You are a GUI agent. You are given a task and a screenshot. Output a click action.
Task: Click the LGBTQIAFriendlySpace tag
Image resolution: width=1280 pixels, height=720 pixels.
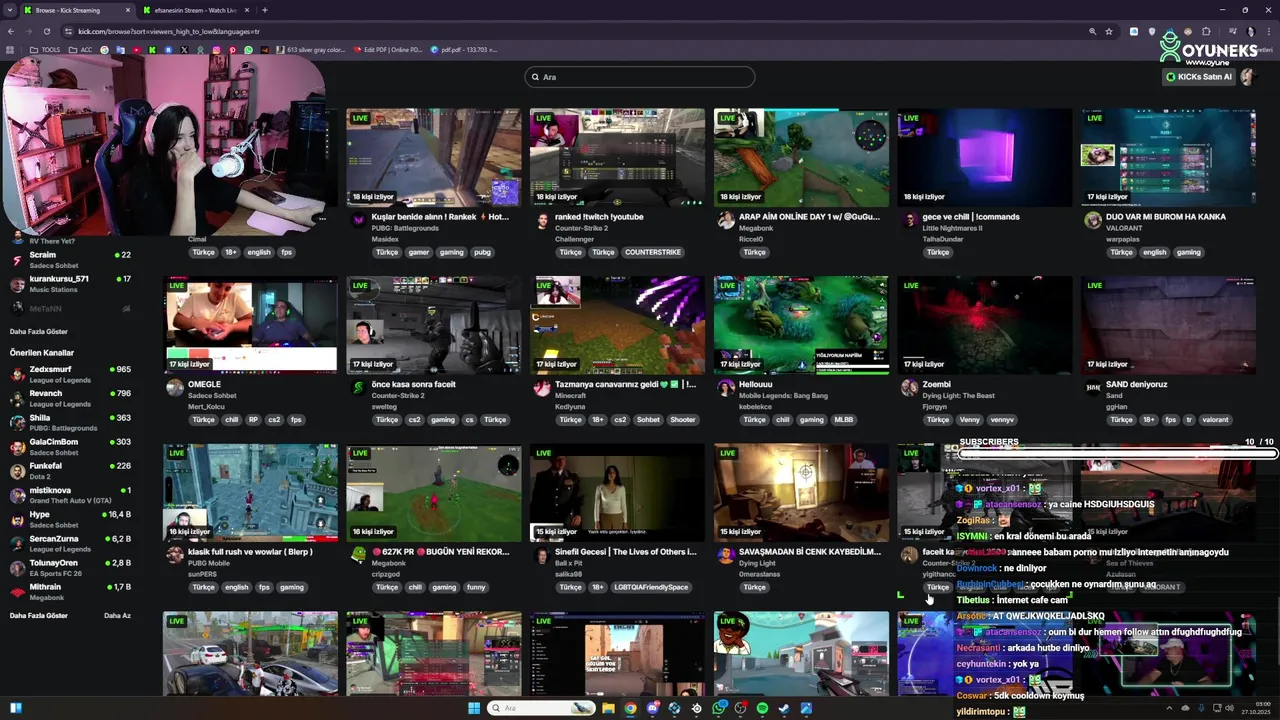[x=651, y=587]
